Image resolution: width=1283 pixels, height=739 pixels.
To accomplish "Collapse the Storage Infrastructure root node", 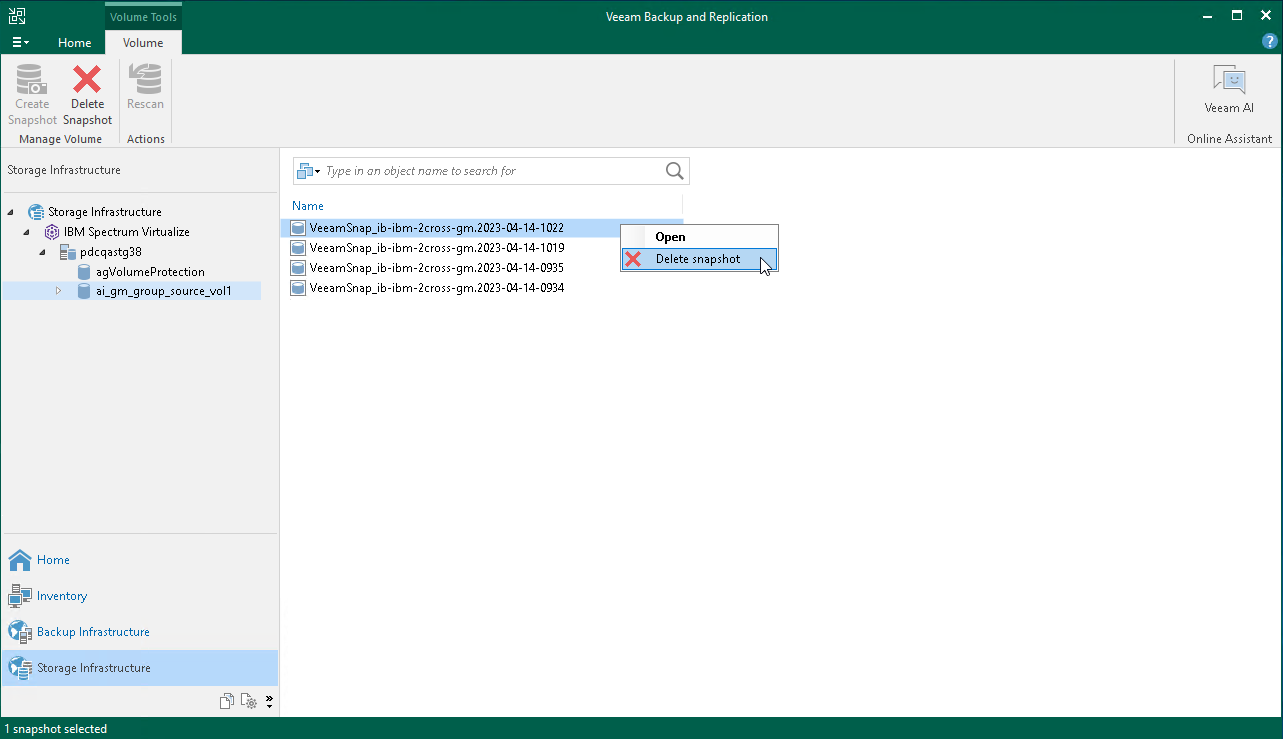I will pyautogui.click(x=12, y=212).
